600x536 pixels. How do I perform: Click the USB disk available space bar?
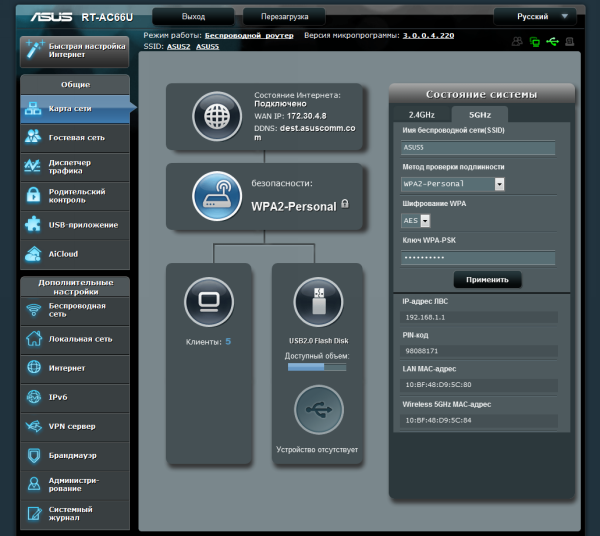(x=317, y=367)
